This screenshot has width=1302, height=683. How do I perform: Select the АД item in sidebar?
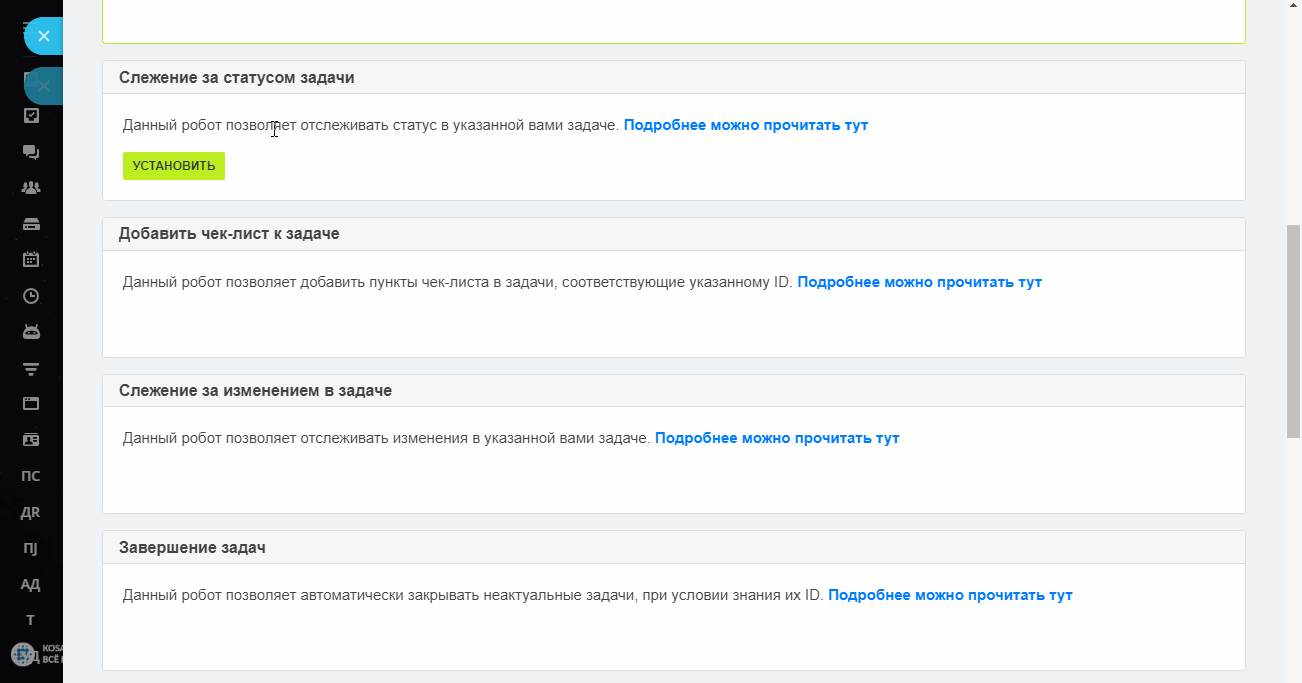click(x=31, y=584)
